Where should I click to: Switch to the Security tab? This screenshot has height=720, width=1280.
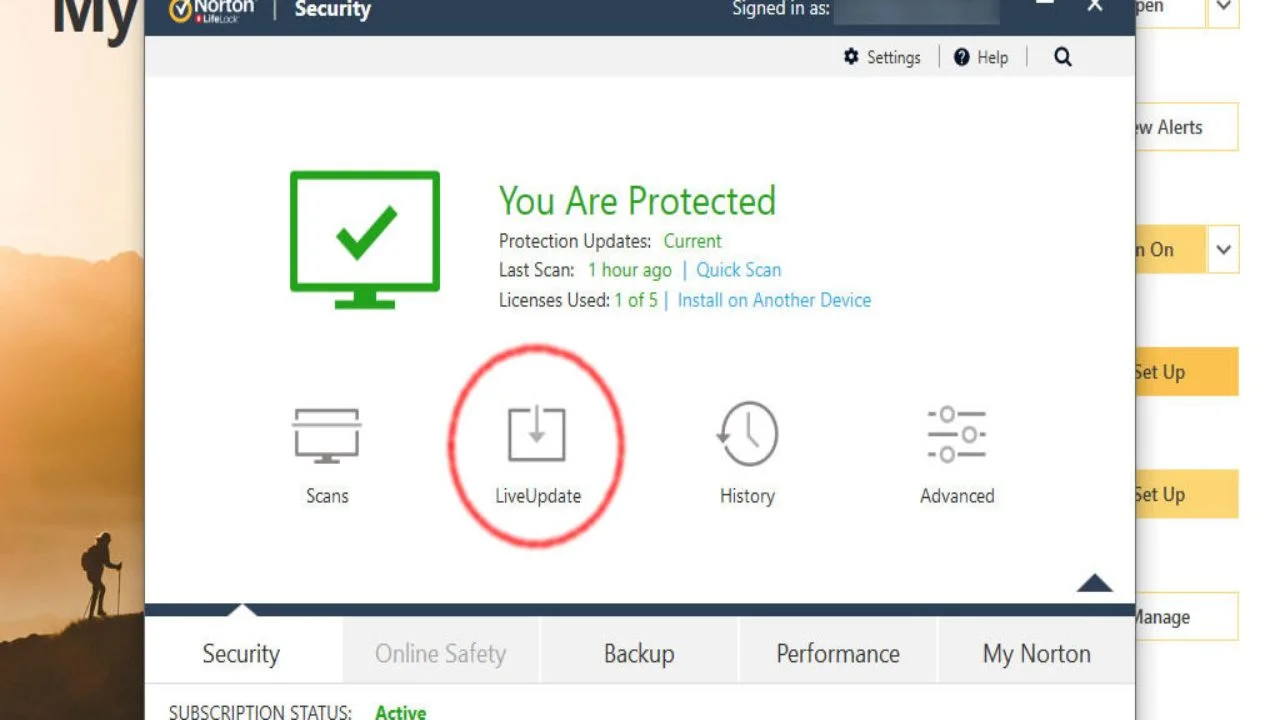[241, 654]
